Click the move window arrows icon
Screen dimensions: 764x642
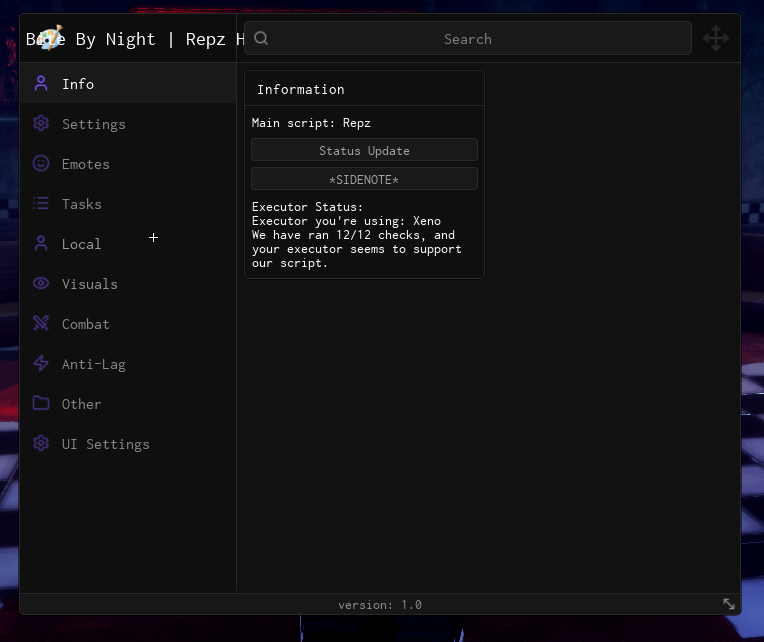click(716, 38)
